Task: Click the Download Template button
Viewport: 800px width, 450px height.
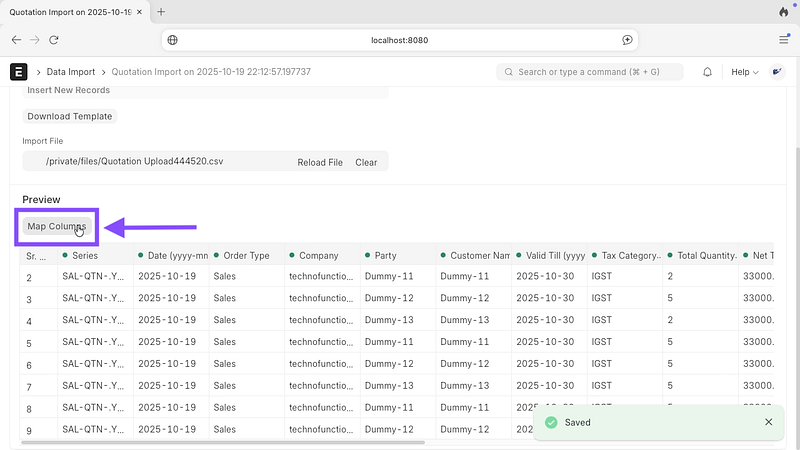Action: [x=69, y=116]
